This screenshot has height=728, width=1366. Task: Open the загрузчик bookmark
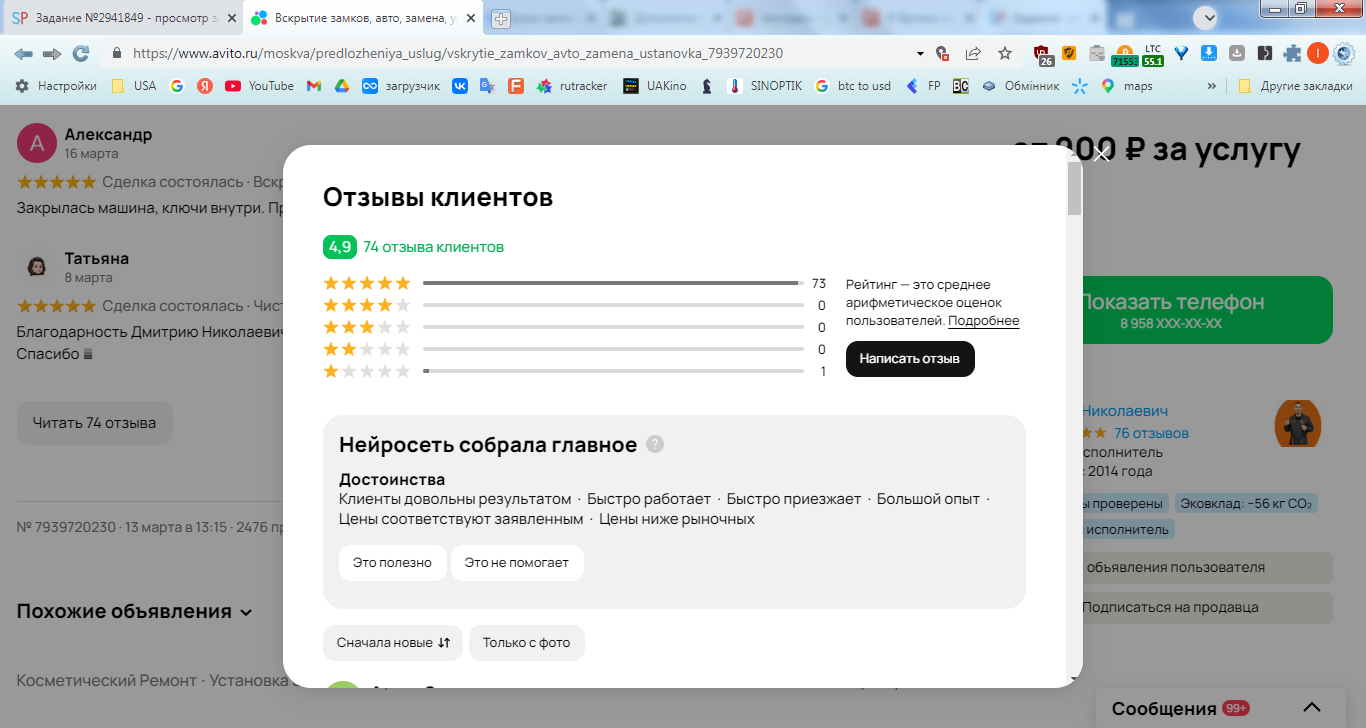400,86
